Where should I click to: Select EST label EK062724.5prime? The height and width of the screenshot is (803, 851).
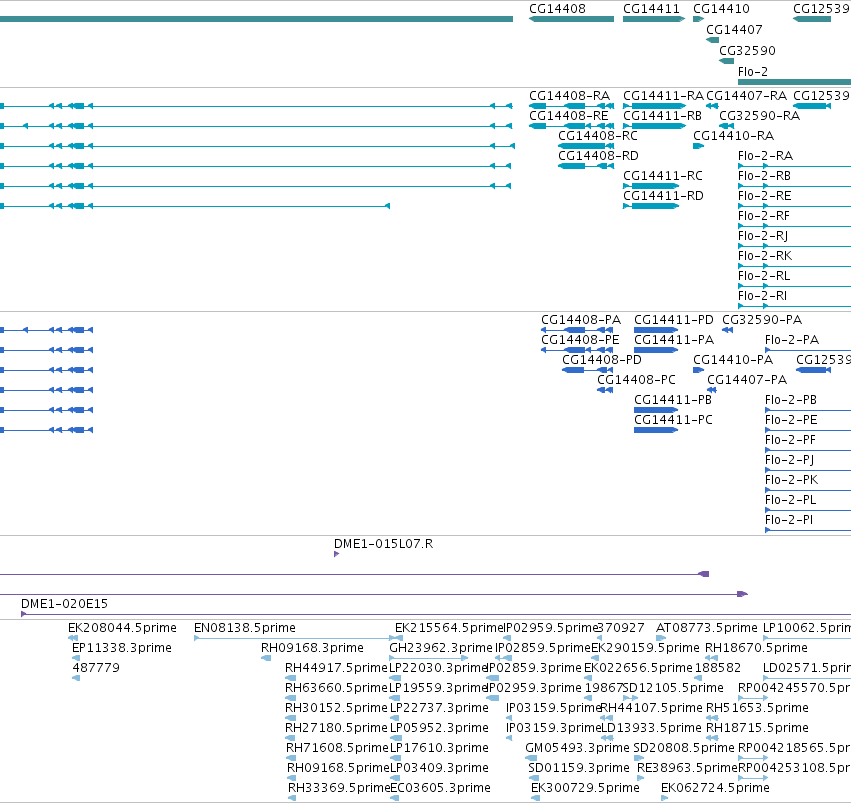click(715, 788)
